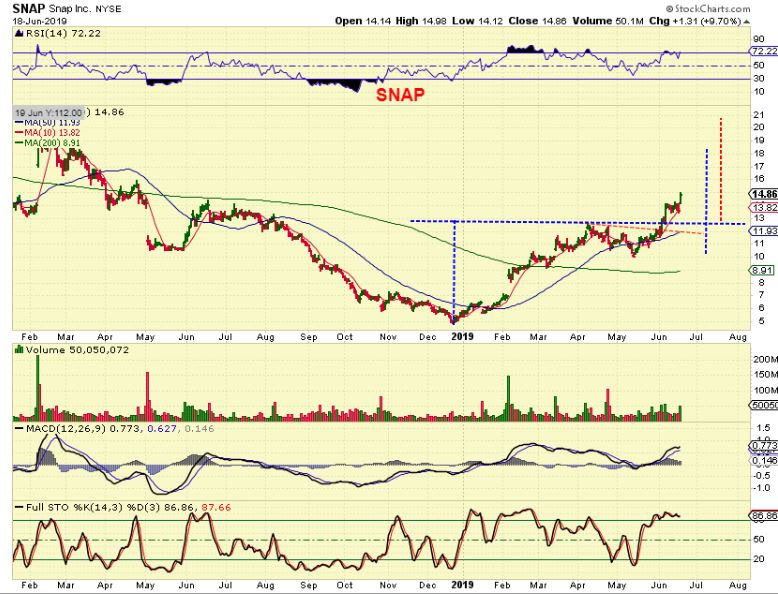Click the 87.66 stochastic %D value
The width and height of the screenshot is (778, 594).
point(216,507)
